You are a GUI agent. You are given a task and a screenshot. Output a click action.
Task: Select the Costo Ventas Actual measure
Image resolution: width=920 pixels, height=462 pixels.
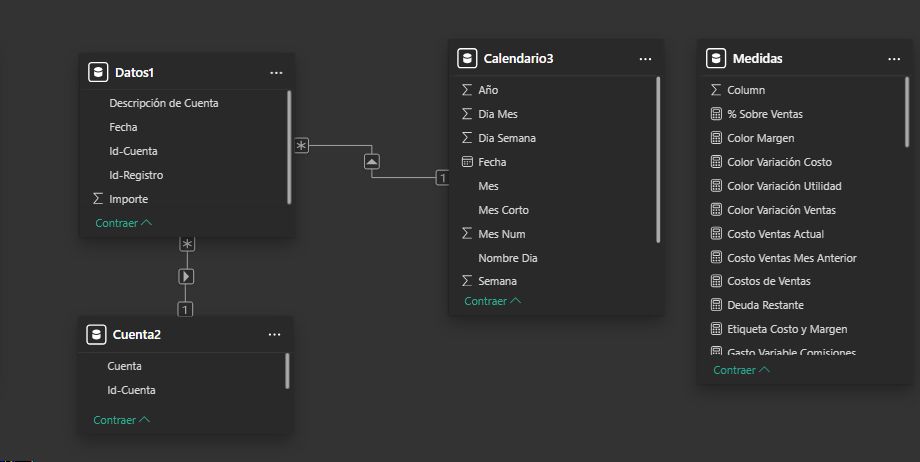point(775,234)
